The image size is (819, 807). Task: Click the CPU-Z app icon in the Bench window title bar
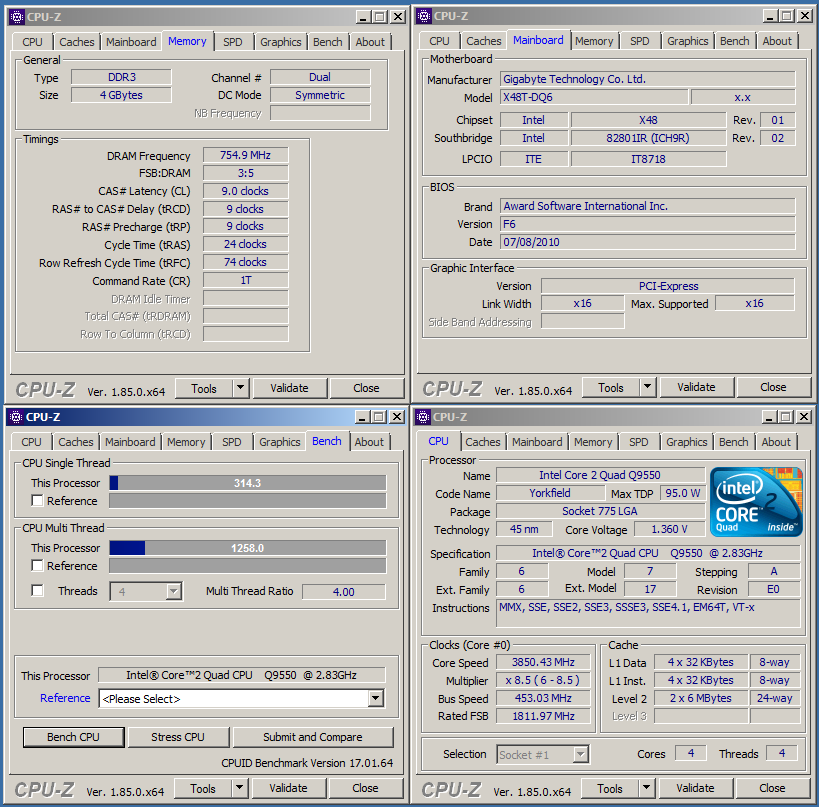[x=16, y=417]
